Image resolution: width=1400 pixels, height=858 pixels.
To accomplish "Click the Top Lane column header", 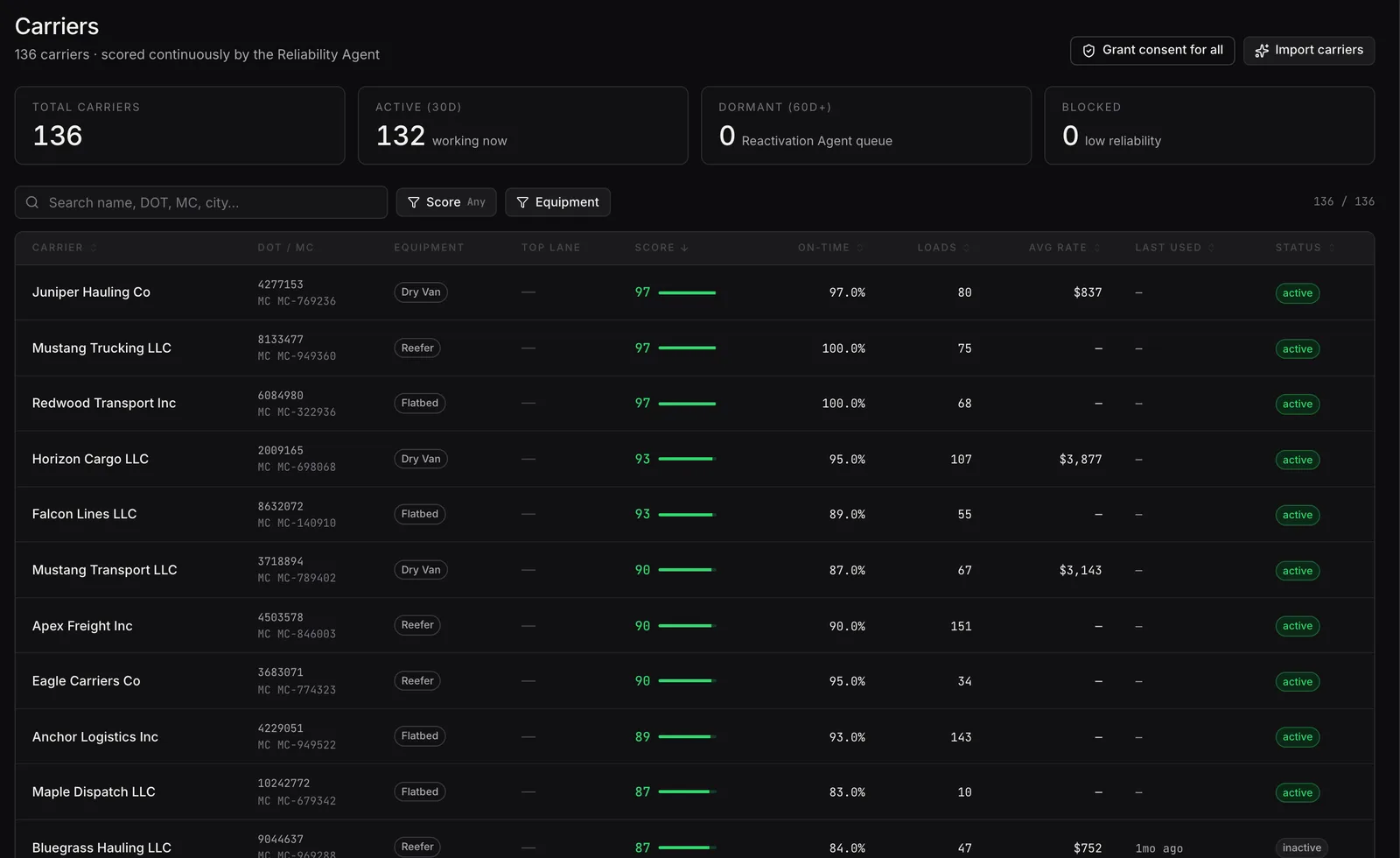I will (x=551, y=248).
